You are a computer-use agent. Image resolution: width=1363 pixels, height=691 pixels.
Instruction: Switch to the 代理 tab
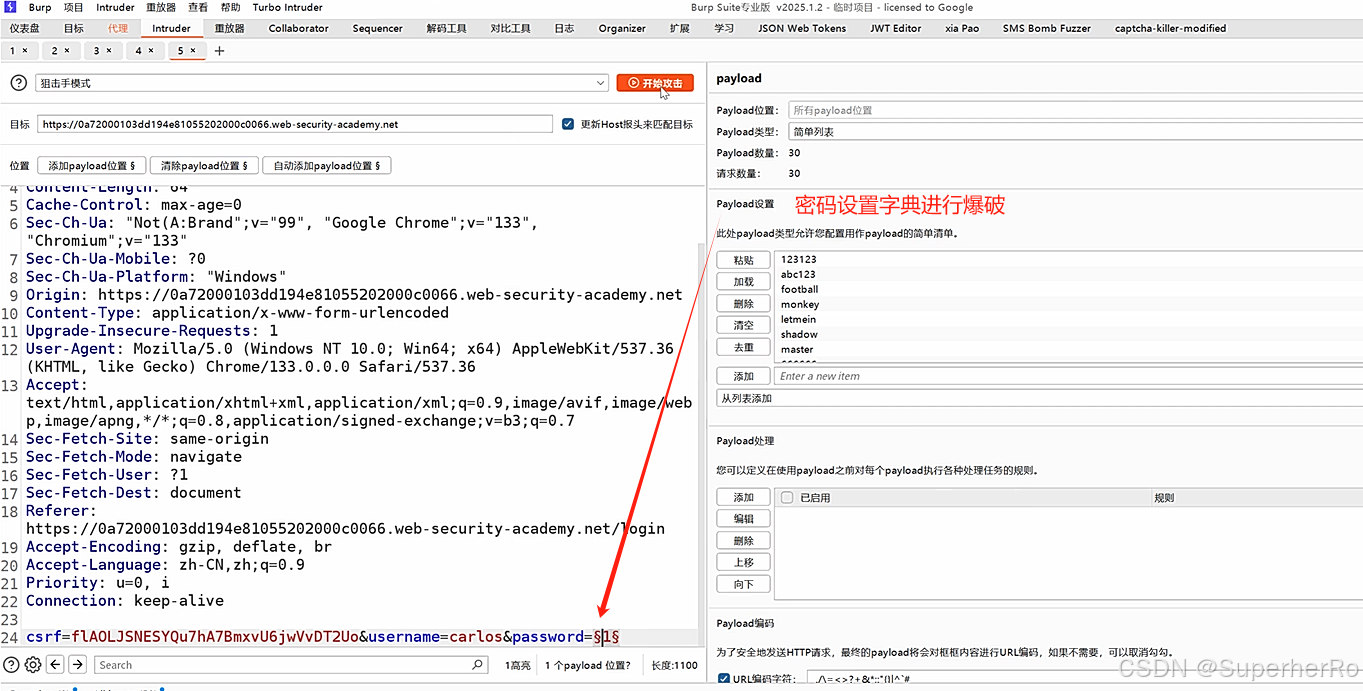coord(118,28)
